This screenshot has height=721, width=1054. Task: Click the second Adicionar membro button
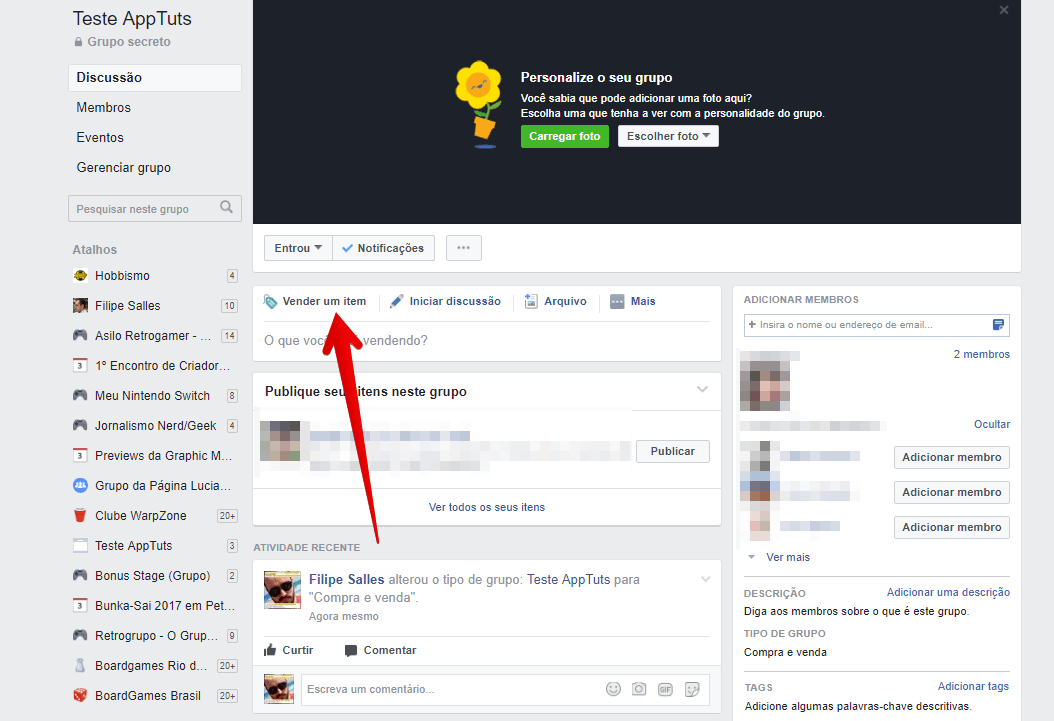952,493
